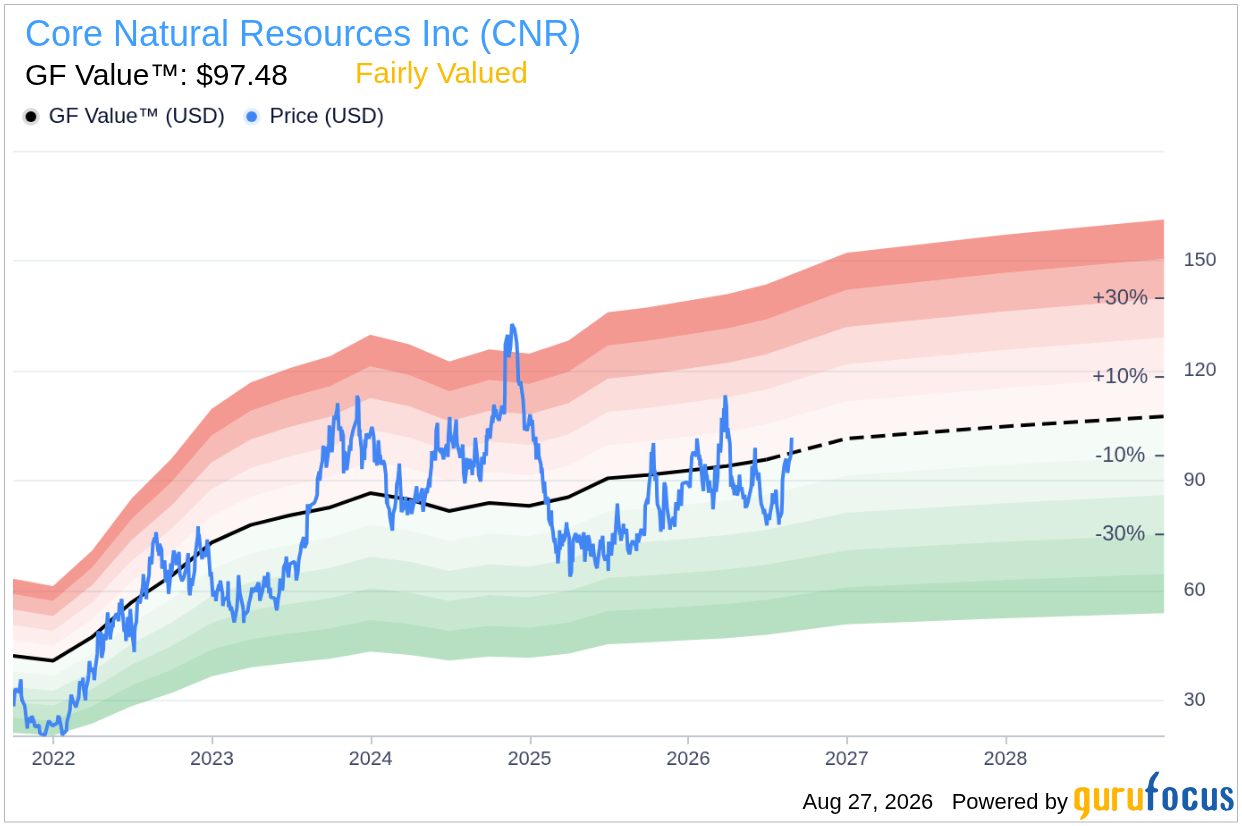This screenshot has width=1242, height=826.
Task: Click the Aug 27, 2026 date
Action: (x=867, y=802)
